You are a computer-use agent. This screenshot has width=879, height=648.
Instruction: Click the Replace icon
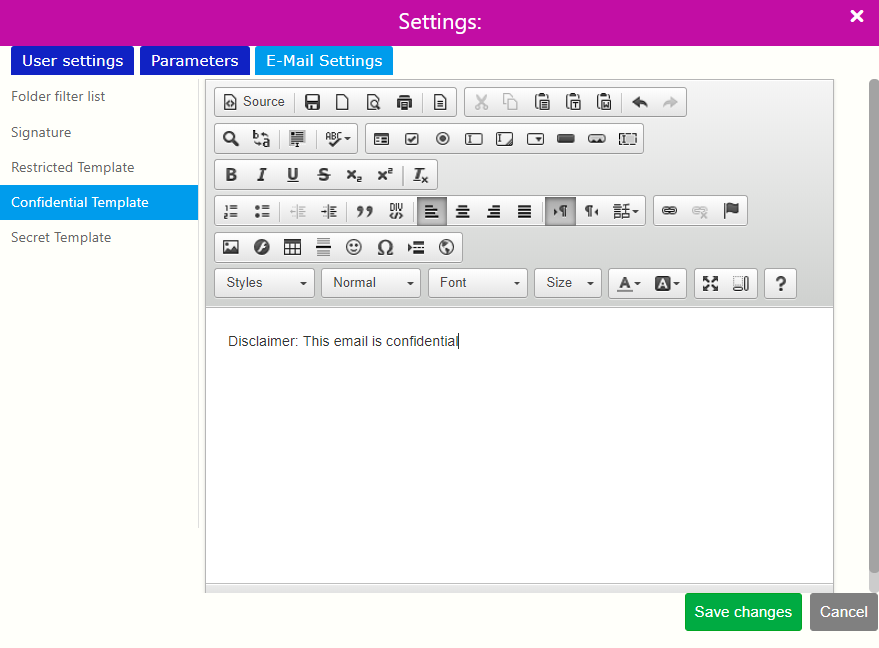tap(261, 138)
